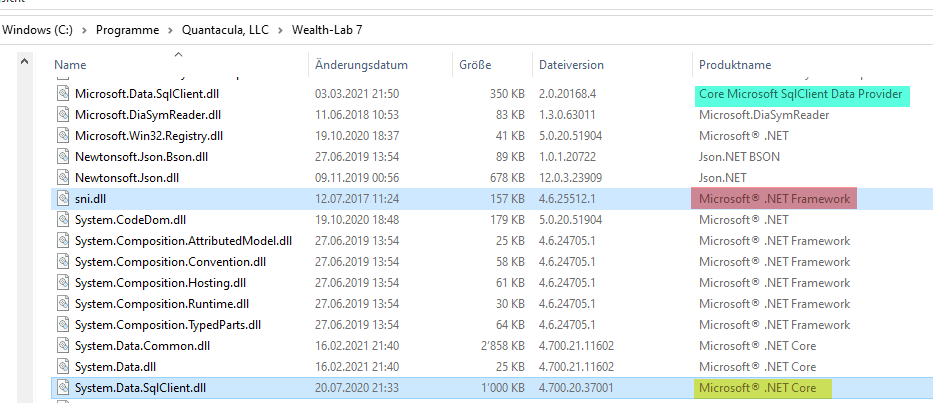Sort by Produktname column header
Screen dimensions: 933x403
coord(735,65)
